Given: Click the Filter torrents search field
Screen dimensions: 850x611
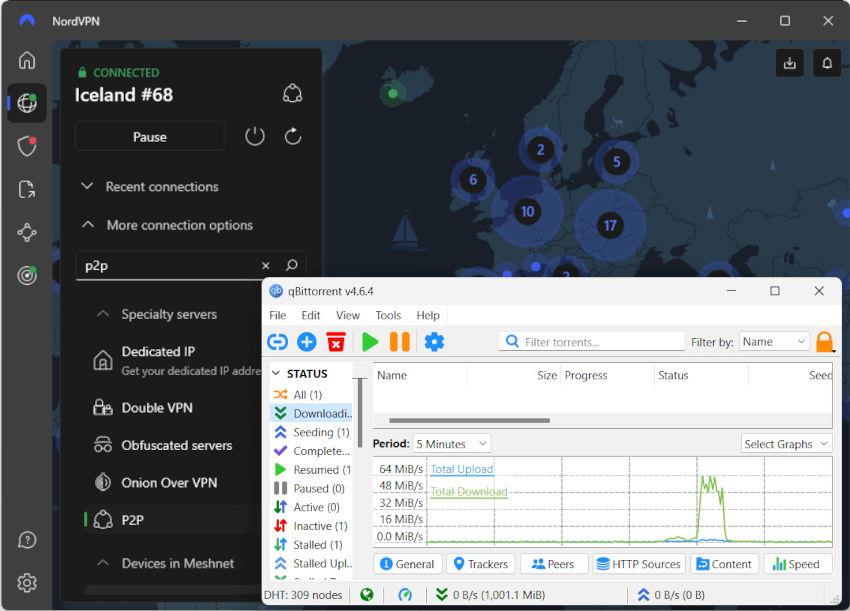Looking at the screenshot, I should [591, 342].
